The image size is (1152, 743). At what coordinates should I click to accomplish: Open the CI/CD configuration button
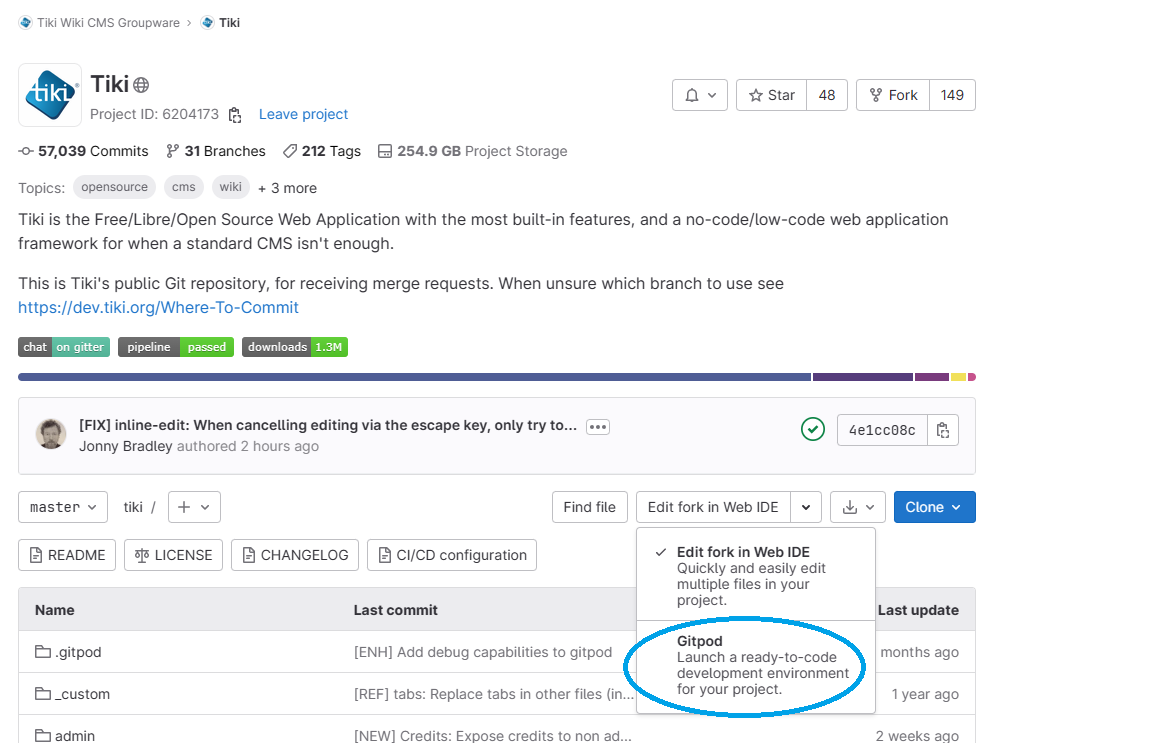pyautogui.click(x=452, y=555)
